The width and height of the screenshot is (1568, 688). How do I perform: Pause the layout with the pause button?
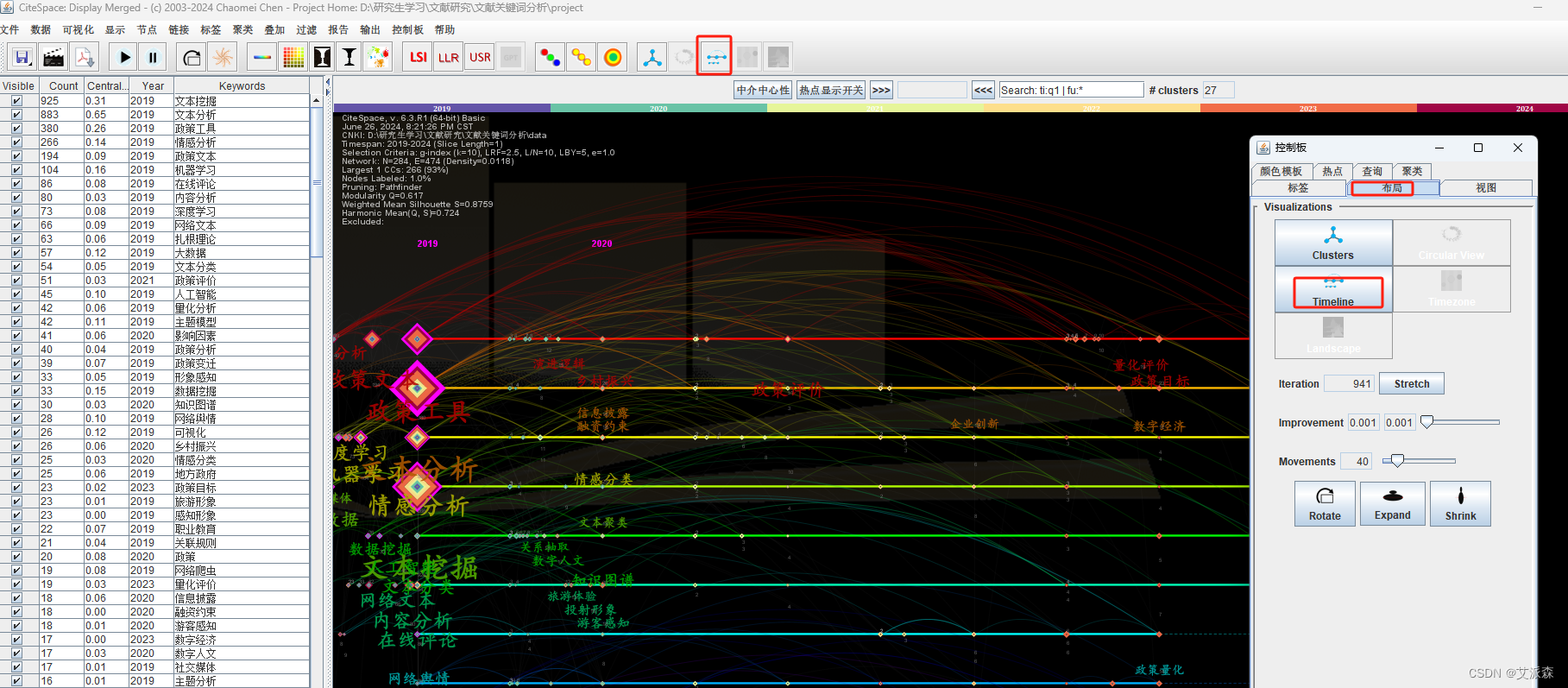pyautogui.click(x=153, y=58)
